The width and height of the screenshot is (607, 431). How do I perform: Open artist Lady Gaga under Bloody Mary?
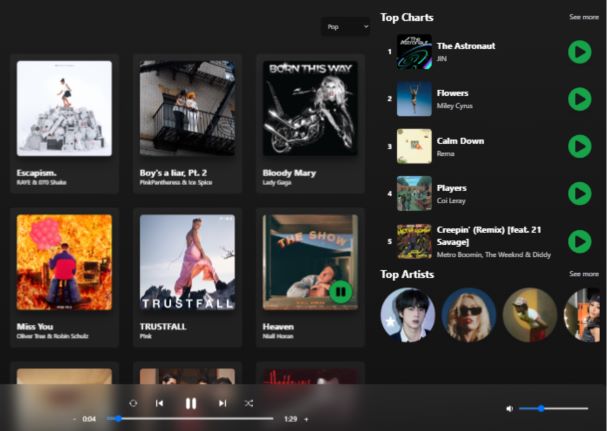pos(277,182)
